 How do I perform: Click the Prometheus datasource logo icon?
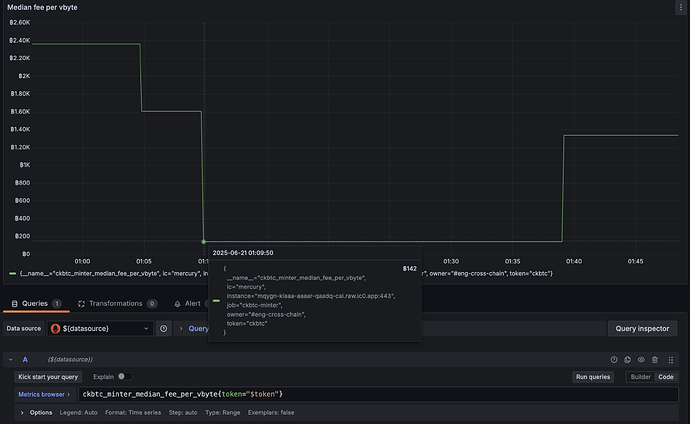[55, 329]
